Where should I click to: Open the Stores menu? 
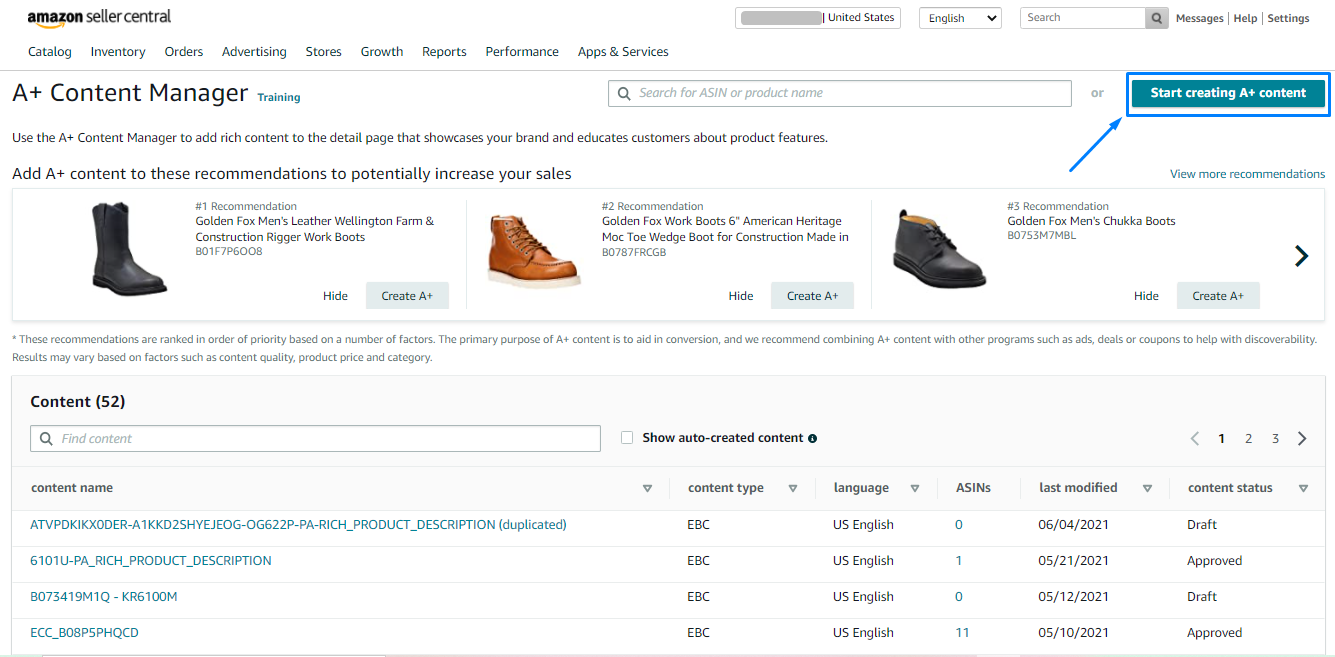(x=323, y=52)
